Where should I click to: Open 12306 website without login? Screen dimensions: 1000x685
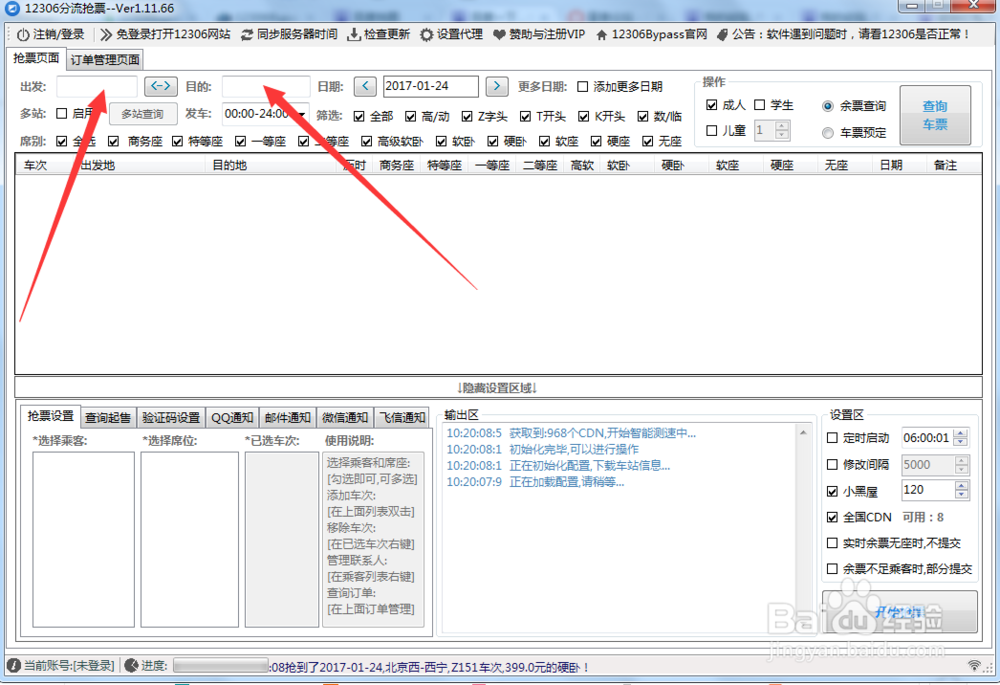(x=165, y=34)
